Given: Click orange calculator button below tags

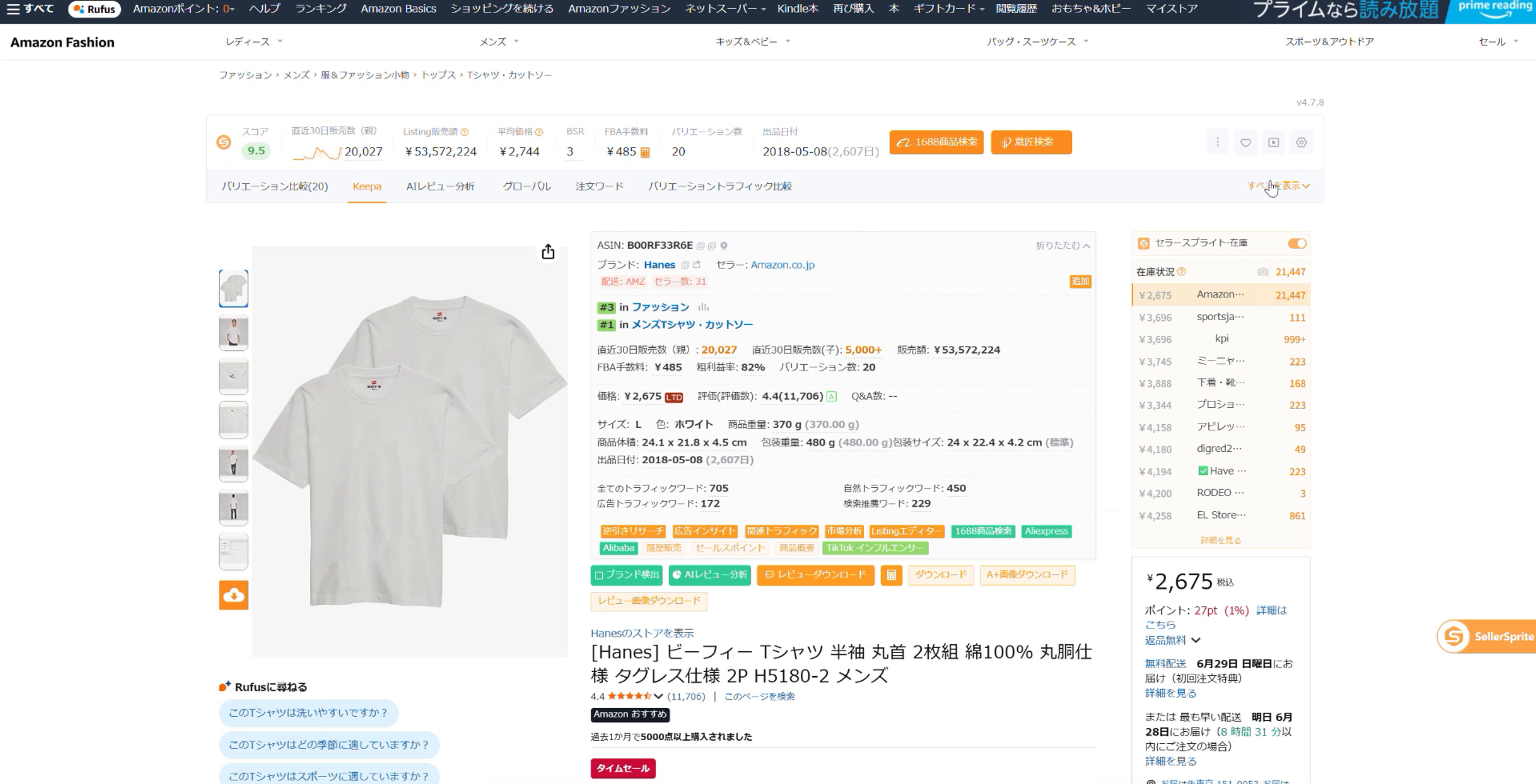Looking at the screenshot, I should (891, 575).
